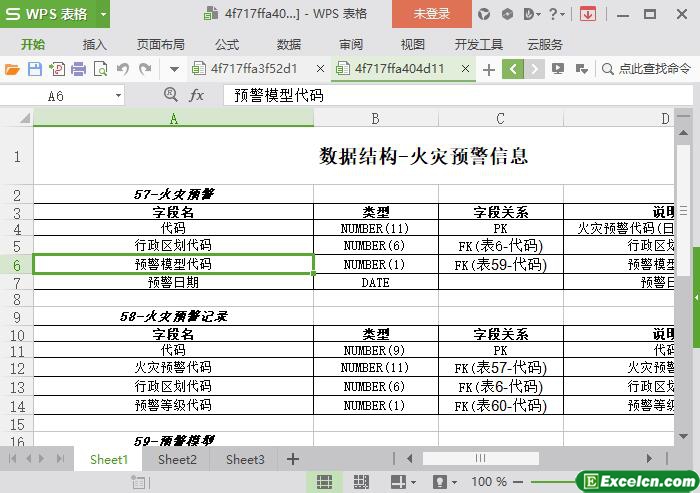Click the zoom magnifier icon beside formula bar

(x=171, y=94)
